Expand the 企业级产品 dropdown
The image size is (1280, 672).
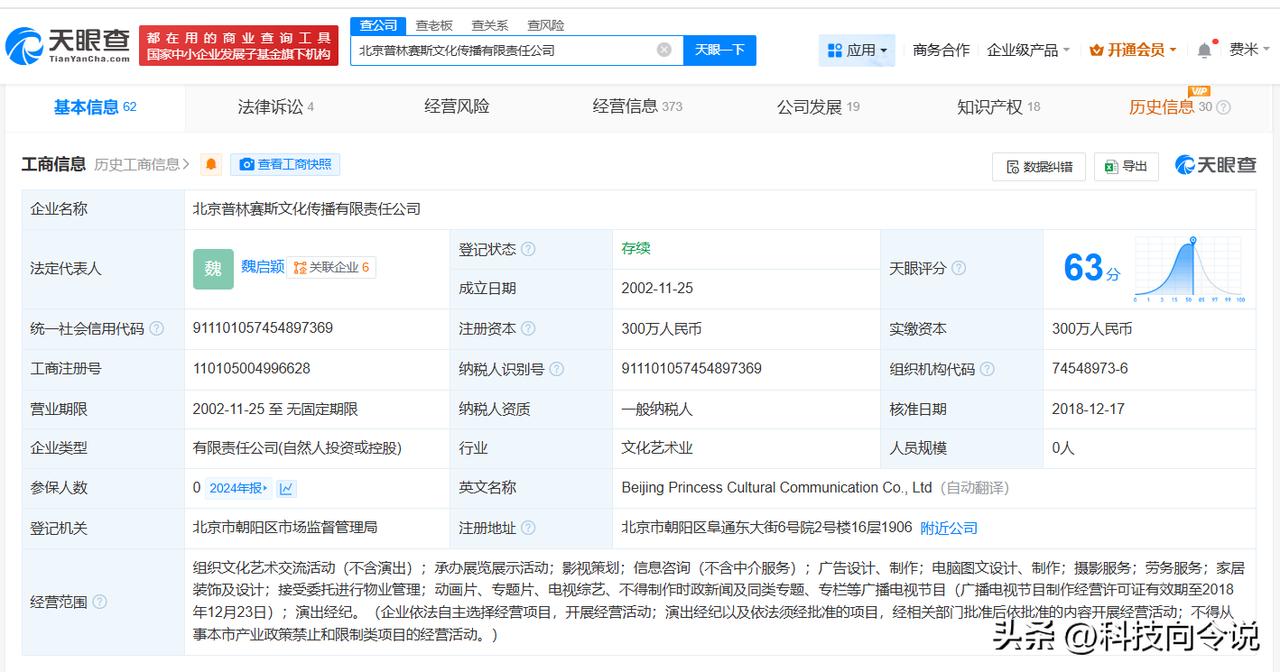1028,50
